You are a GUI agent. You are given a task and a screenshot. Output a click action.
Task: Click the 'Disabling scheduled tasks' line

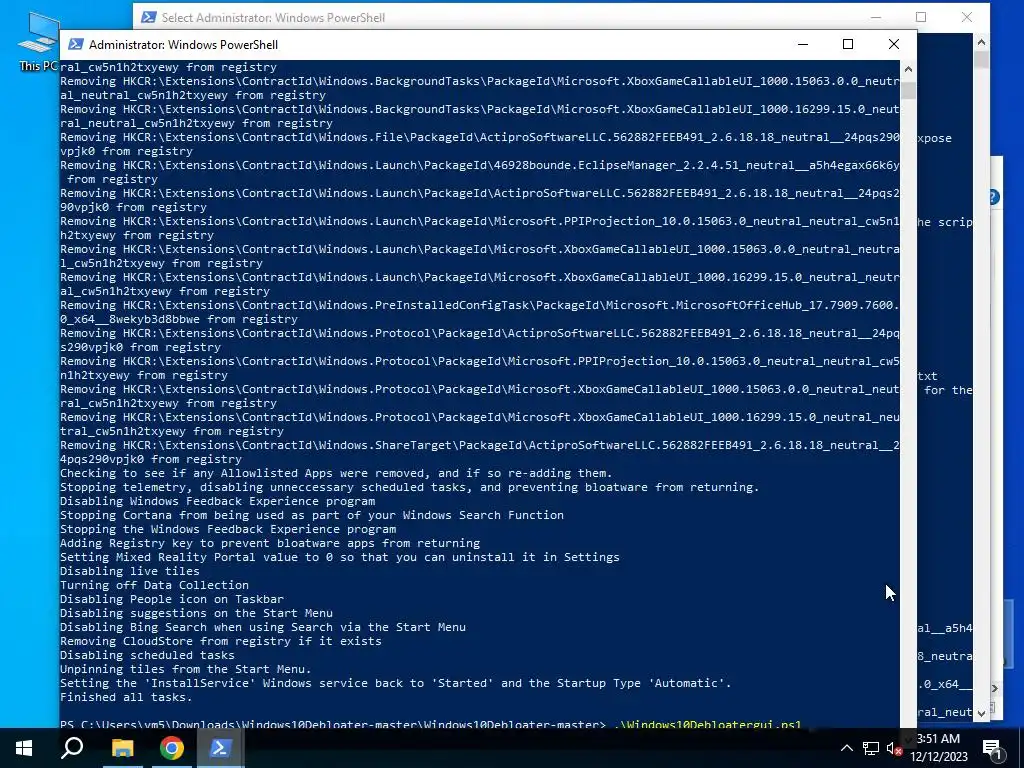click(x=147, y=655)
